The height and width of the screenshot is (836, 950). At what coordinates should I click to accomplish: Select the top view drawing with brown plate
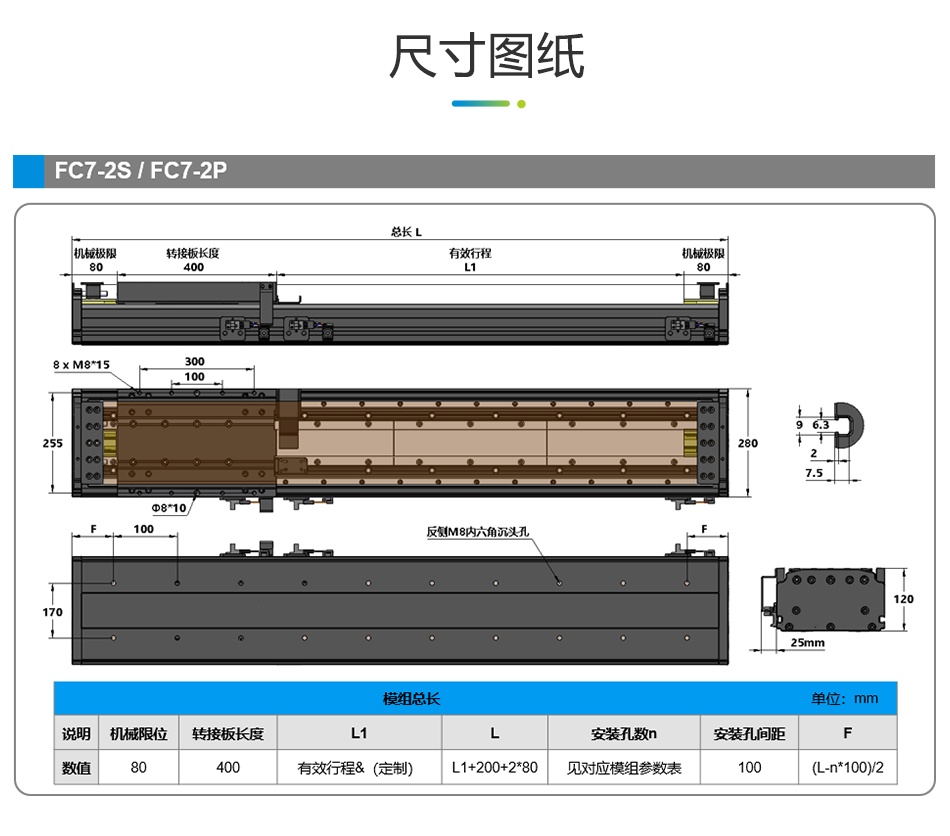tap(400, 442)
